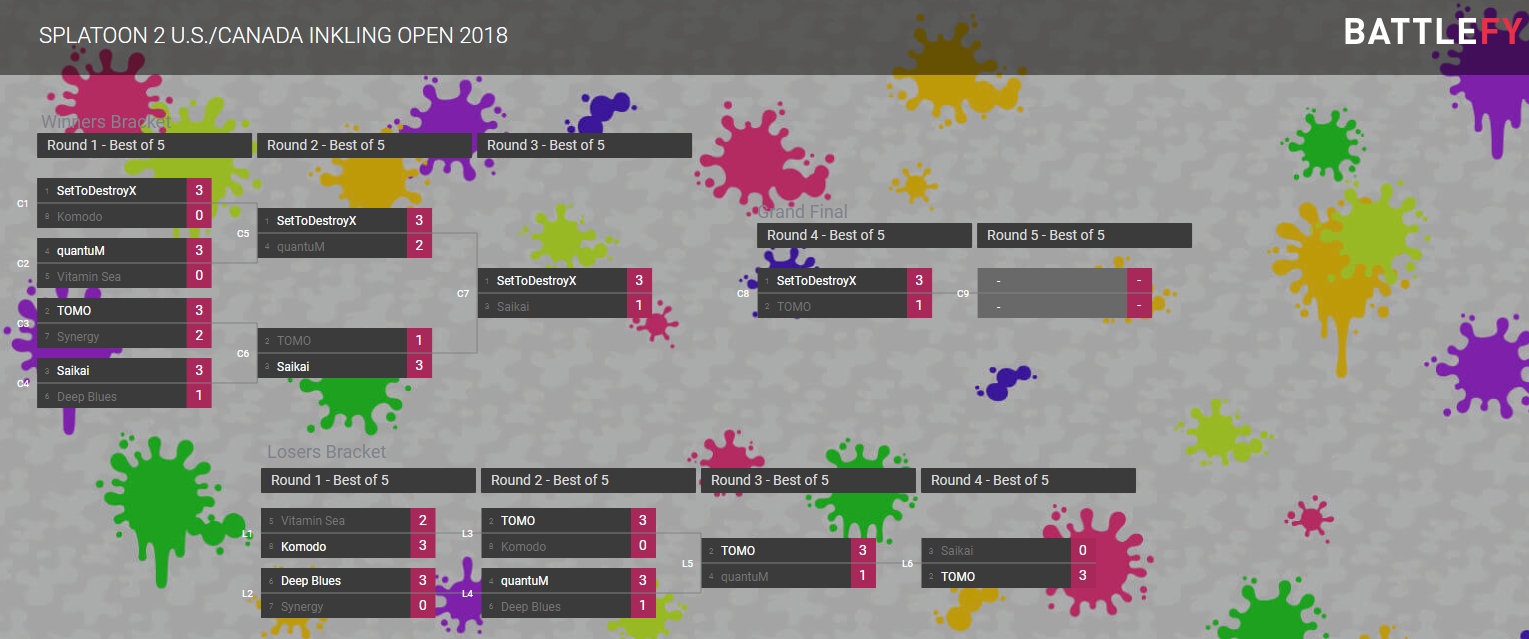Screen dimensions: 1529x639
Task: Select Saikai in winners match C6
Action: pyautogui.click(x=331, y=366)
